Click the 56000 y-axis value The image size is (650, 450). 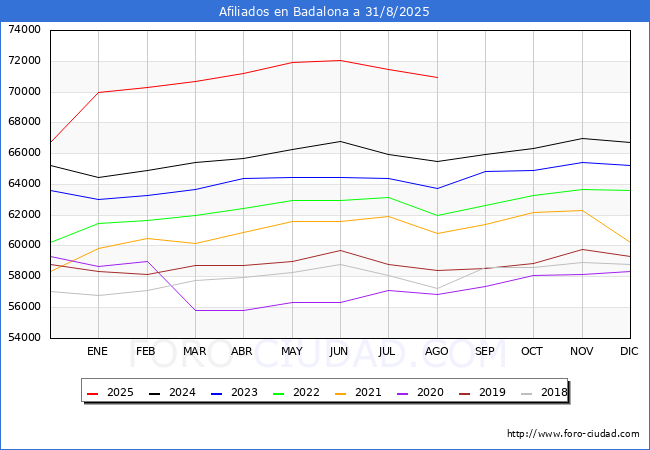click(x=24, y=307)
